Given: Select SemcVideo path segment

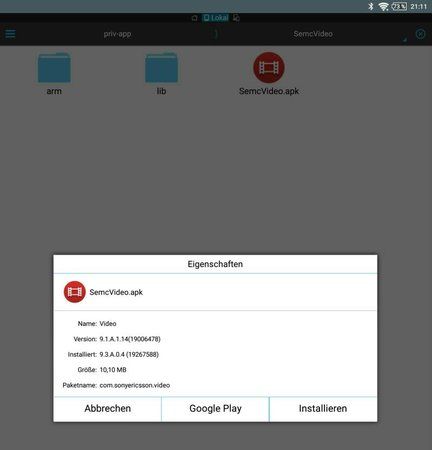Looking at the screenshot, I should click(313, 34).
